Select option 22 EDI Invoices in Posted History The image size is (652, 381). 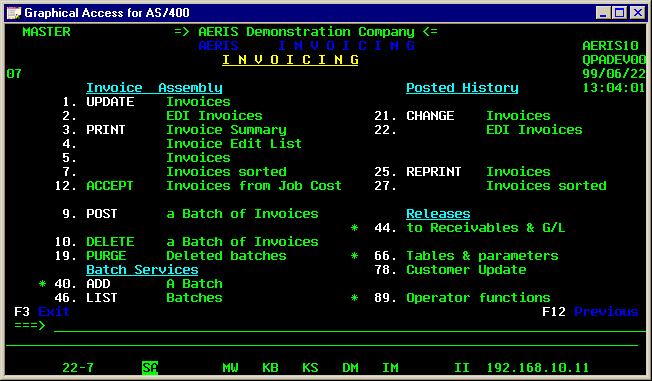click(478, 130)
